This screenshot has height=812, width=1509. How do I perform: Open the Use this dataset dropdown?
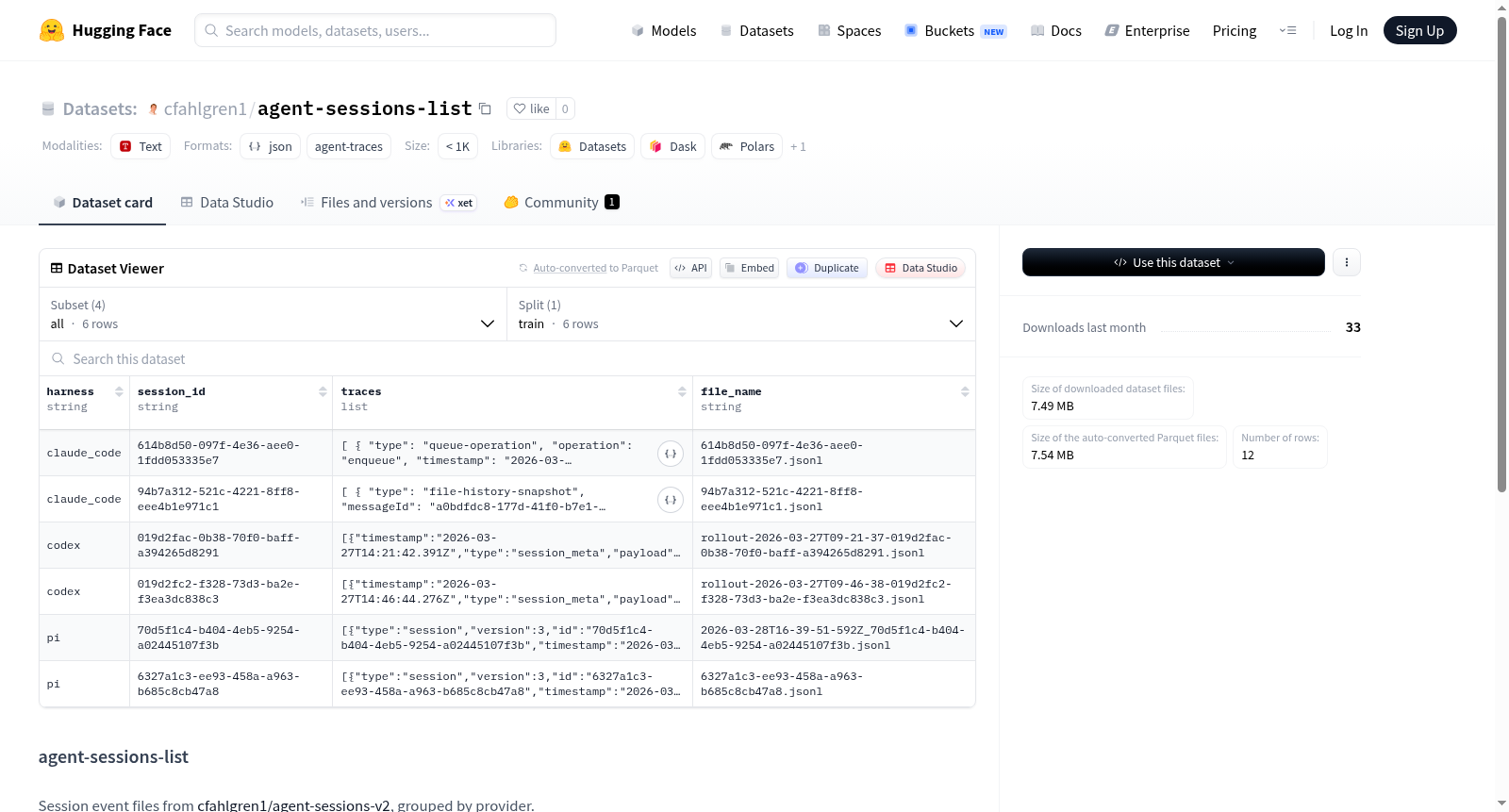click(x=1173, y=262)
